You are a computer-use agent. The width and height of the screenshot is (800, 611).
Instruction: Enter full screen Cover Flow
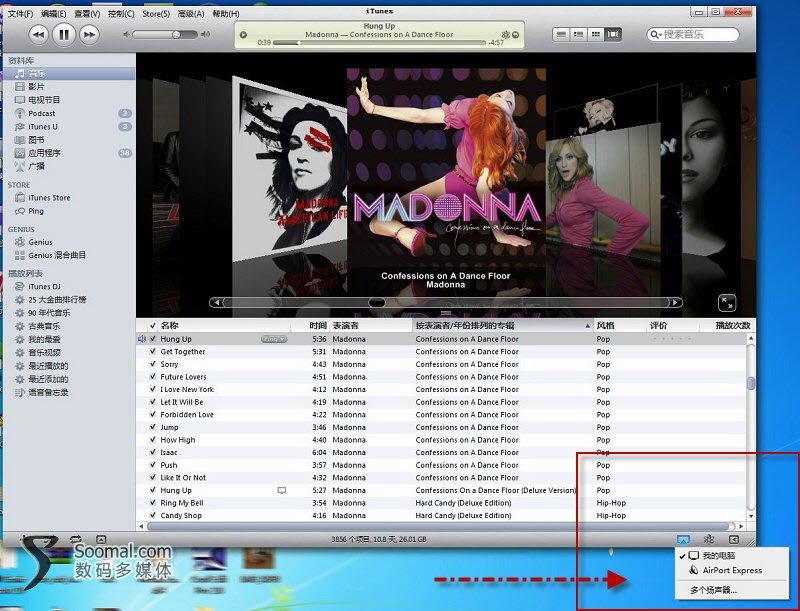pos(726,302)
